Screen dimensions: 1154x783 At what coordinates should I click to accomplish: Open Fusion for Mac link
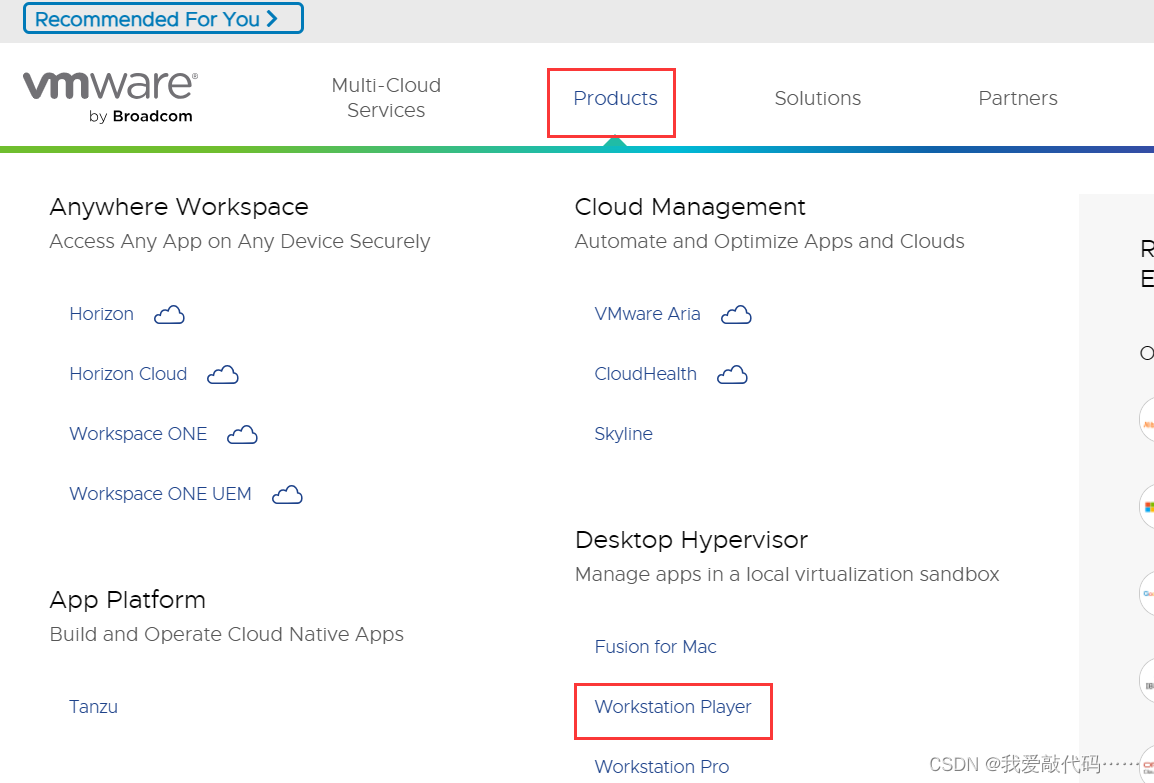click(655, 647)
